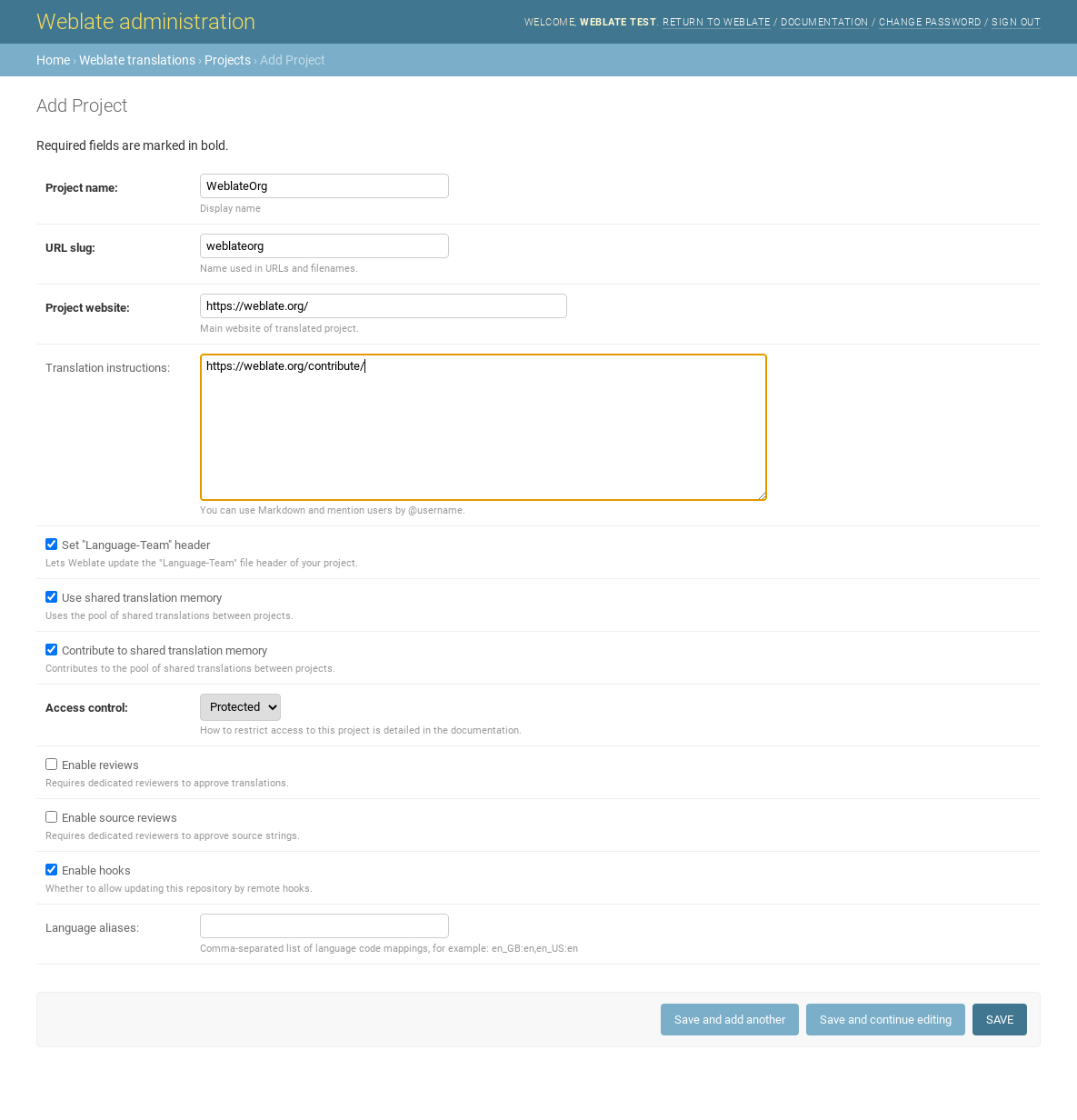Check the Enable source reviews checkbox
This screenshot has height=1120, width=1077.
tap(52, 817)
